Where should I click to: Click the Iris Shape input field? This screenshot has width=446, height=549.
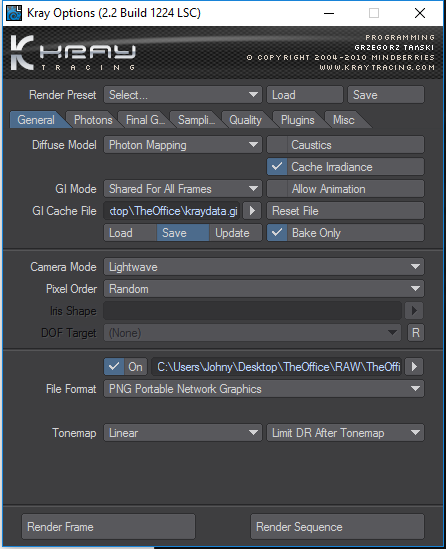pos(253,311)
